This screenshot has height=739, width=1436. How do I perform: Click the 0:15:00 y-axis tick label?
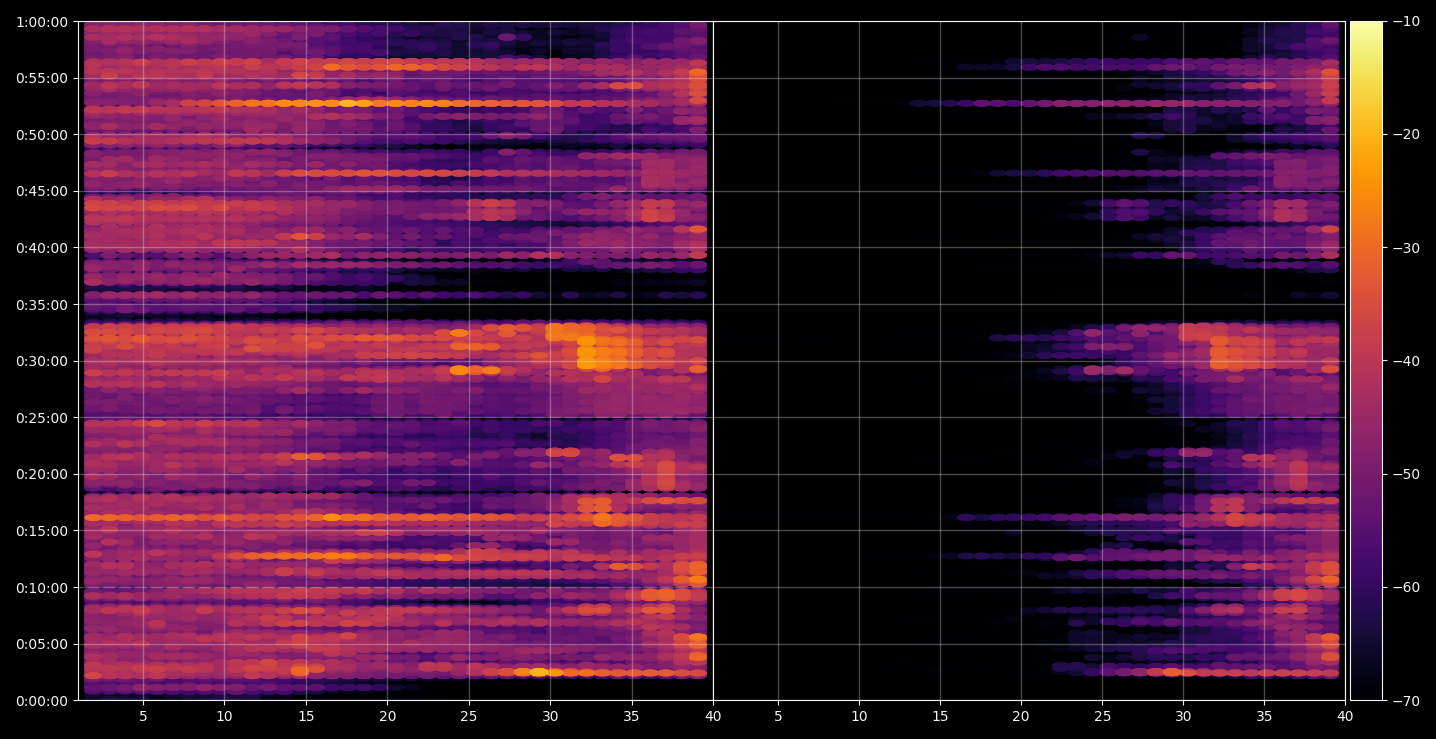(x=42, y=530)
